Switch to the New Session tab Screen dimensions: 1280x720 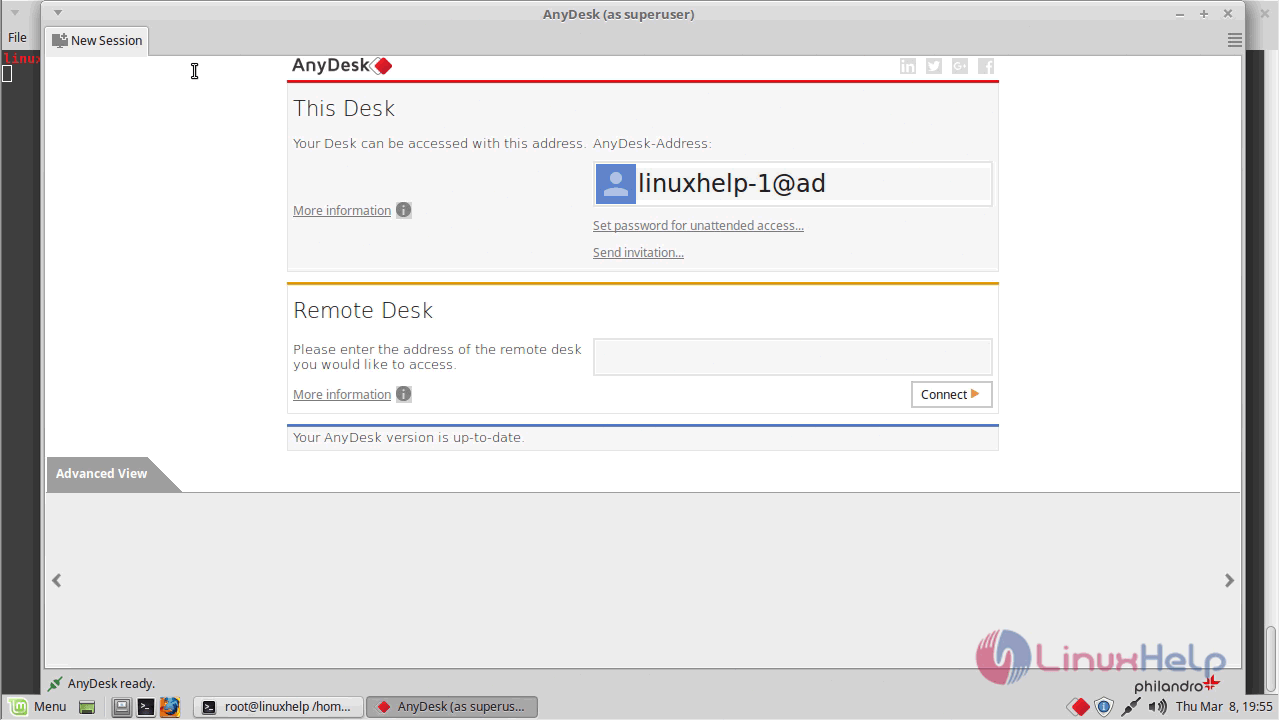[x=97, y=41]
